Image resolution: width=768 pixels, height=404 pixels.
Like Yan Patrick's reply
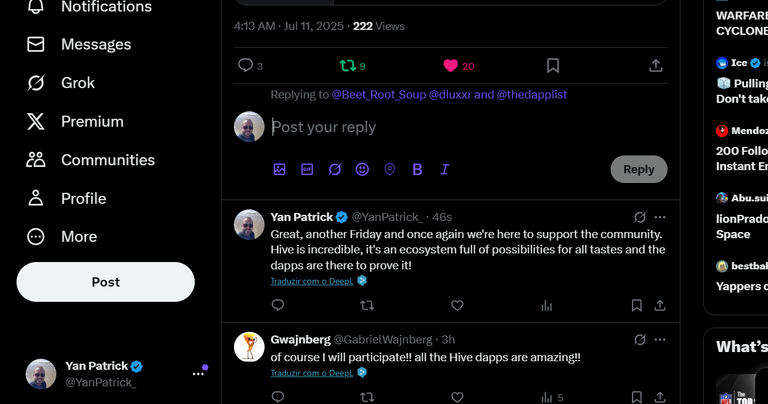(x=457, y=306)
